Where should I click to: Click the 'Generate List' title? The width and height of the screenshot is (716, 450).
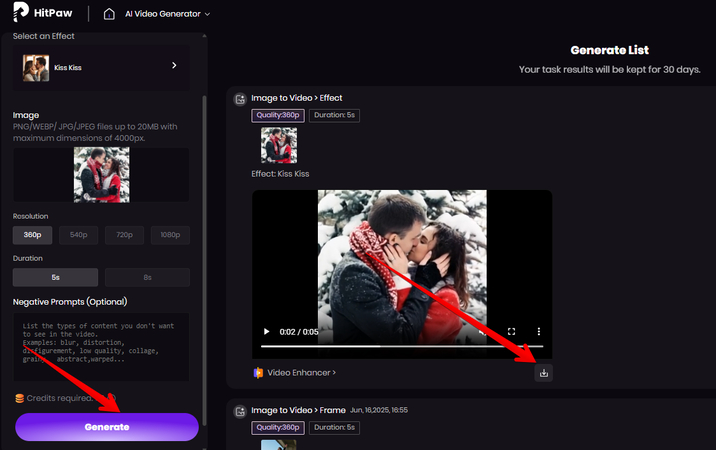[x=610, y=50]
